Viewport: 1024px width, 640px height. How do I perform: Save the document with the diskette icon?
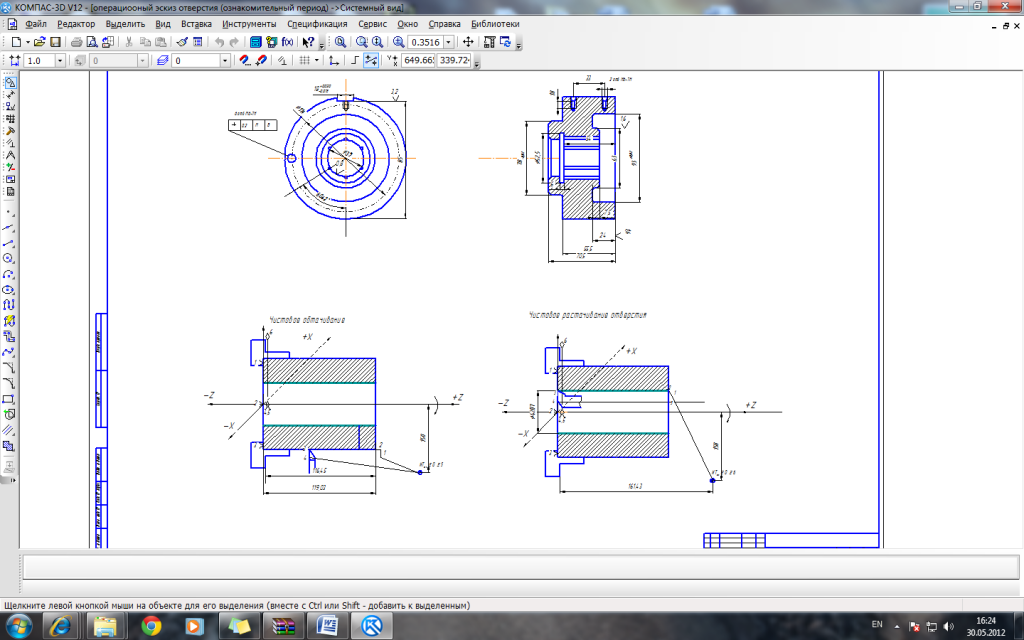pyautogui.click(x=56, y=42)
